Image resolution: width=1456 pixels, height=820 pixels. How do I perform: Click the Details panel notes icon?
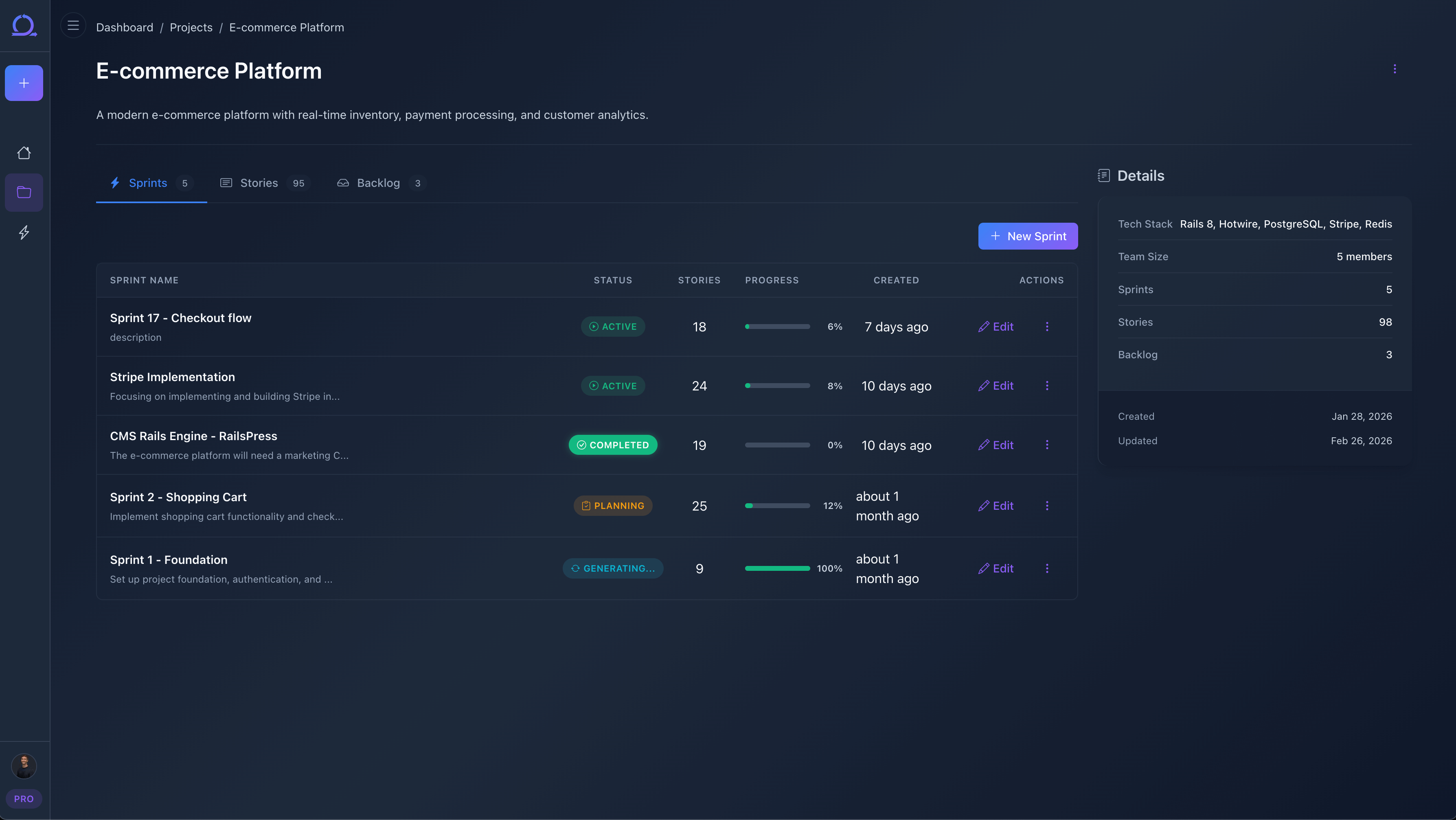click(x=1105, y=175)
